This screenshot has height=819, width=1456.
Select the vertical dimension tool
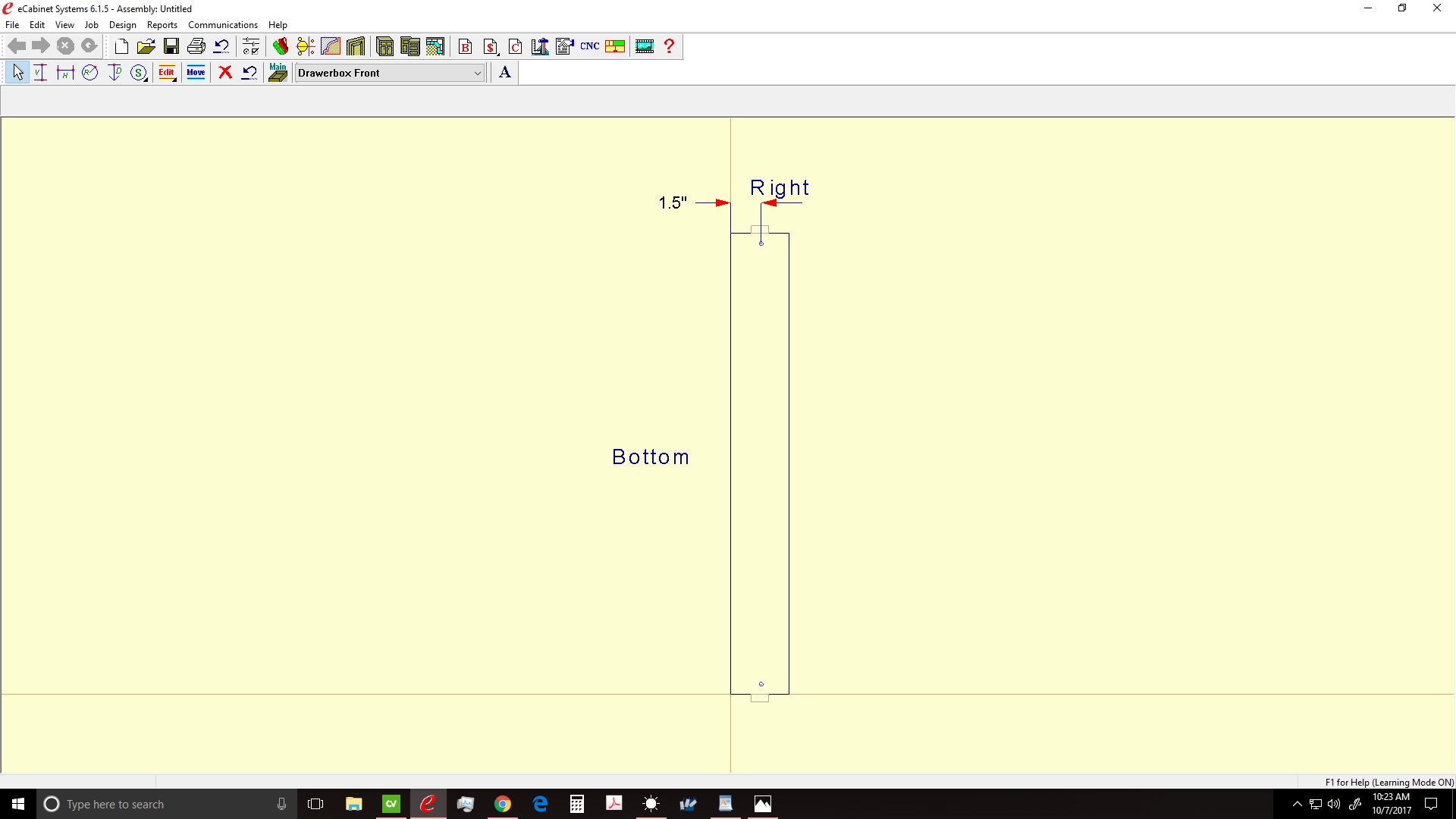[x=40, y=73]
